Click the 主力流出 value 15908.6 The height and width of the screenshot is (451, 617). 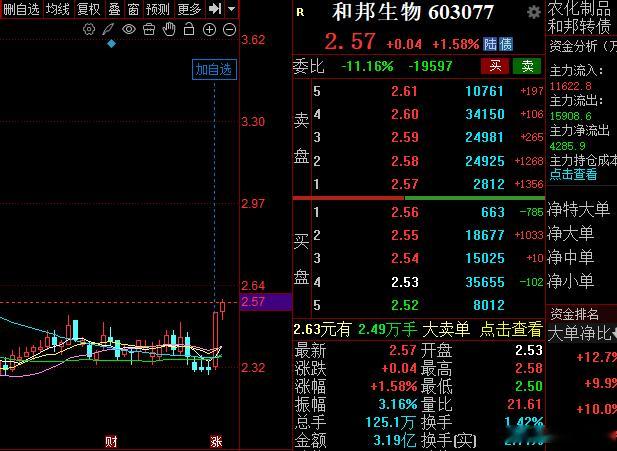click(570, 116)
